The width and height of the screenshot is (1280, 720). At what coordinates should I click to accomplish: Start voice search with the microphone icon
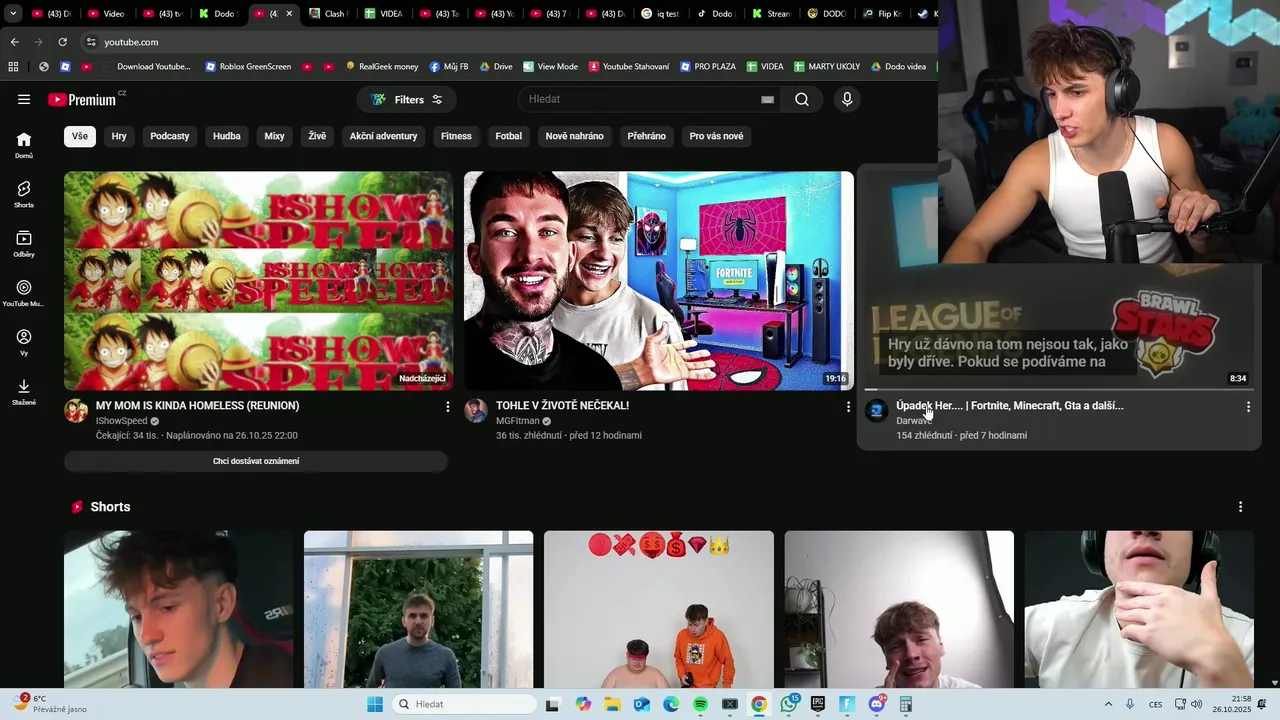[847, 99]
